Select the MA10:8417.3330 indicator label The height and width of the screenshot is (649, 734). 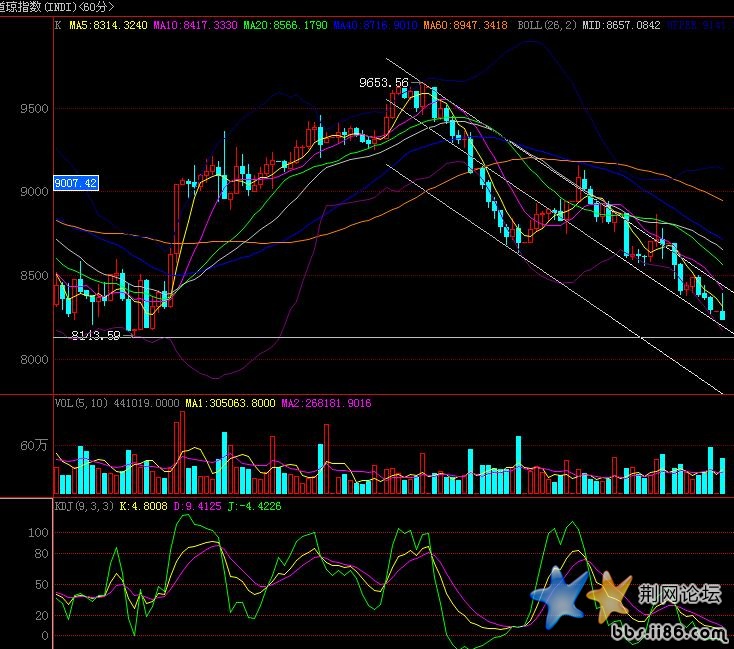click(195, 25)
